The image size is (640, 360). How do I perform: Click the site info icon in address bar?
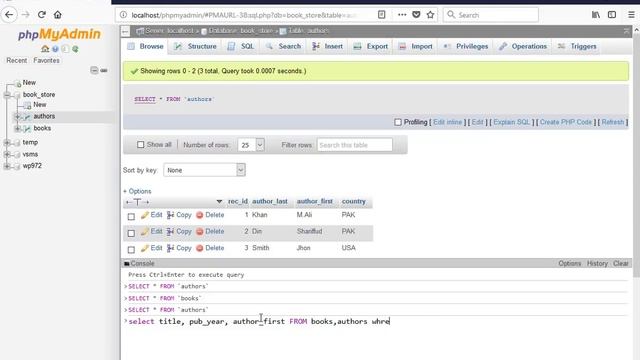[123, 15]
